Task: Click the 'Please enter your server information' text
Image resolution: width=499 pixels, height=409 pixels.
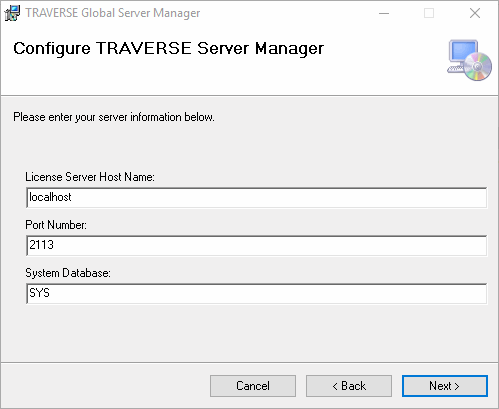Action: click(114, 117)
